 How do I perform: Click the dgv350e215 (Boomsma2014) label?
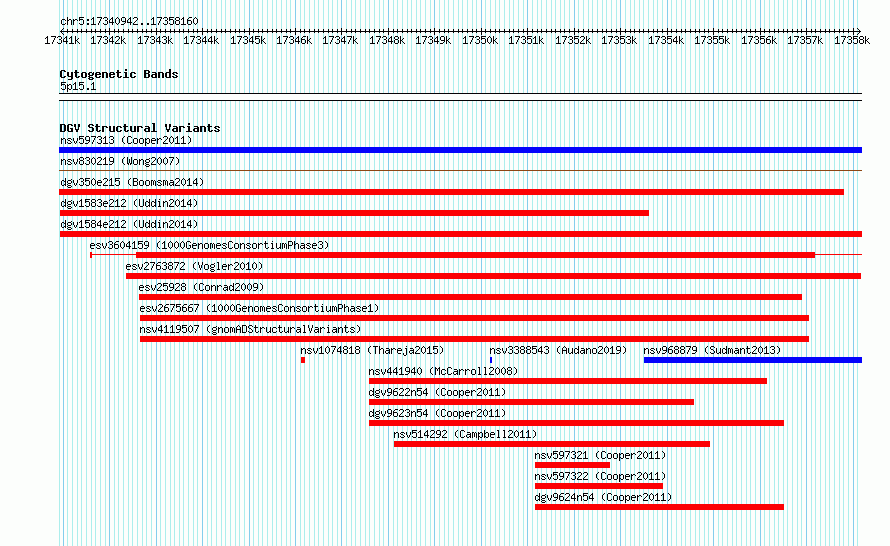[132, 182]
